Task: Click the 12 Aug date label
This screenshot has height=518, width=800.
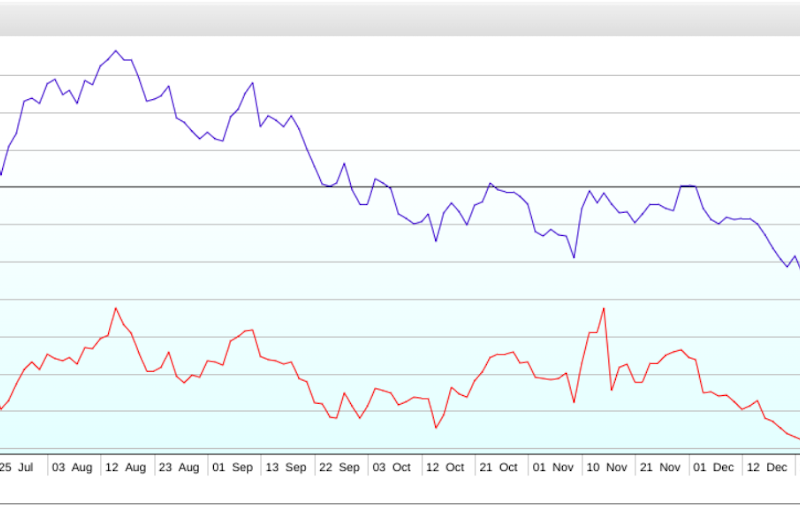Action: point(125,467)
